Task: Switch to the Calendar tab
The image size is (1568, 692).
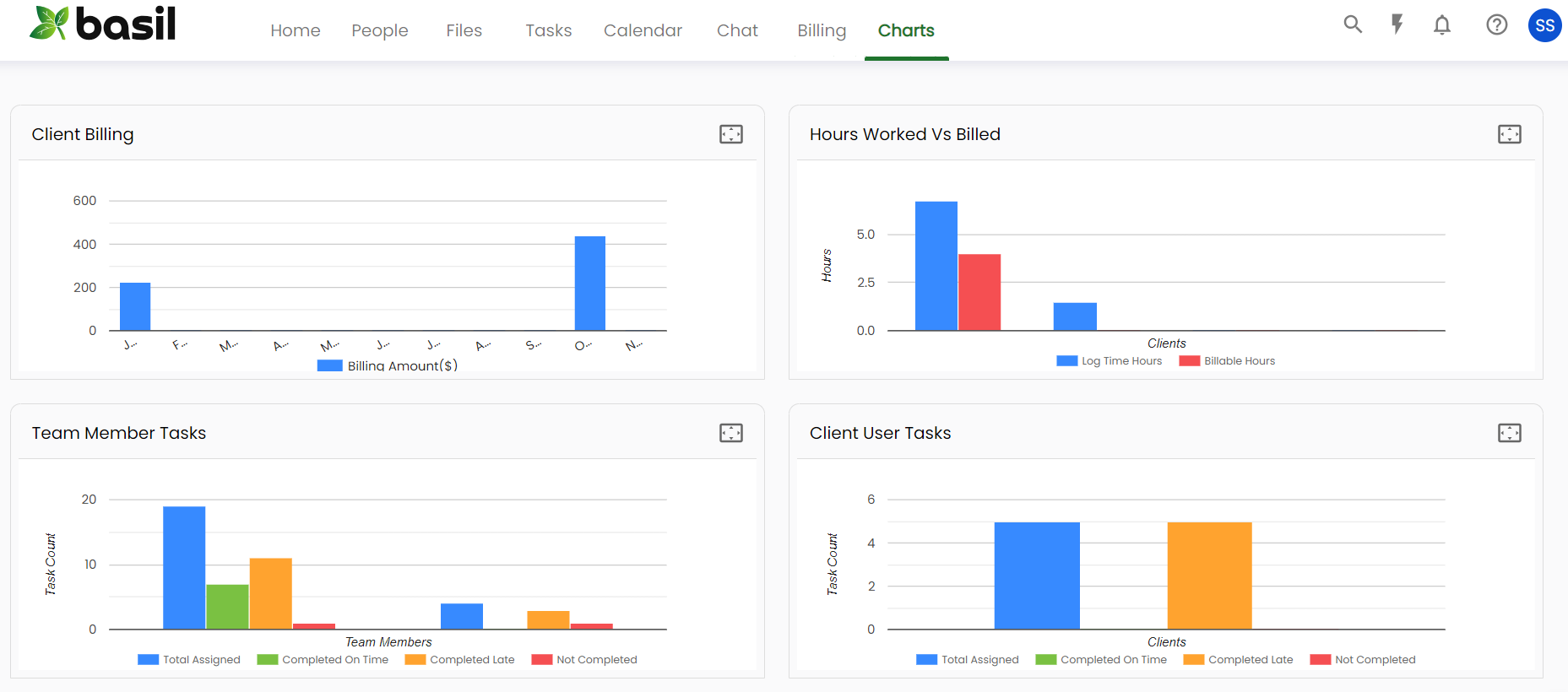Action: pos(643,30)
